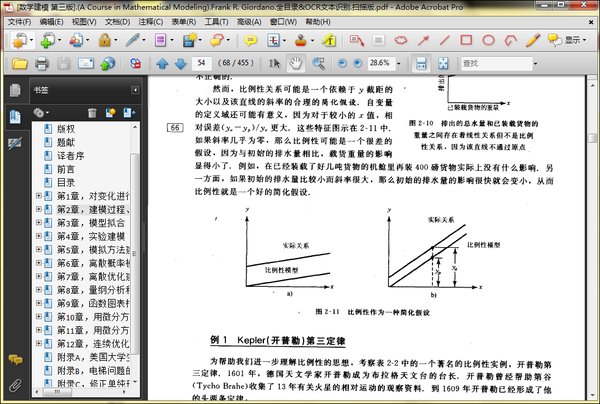Select the Stamp tool
The height and width of the screenshot is (404, 600).
coord(301,40)
